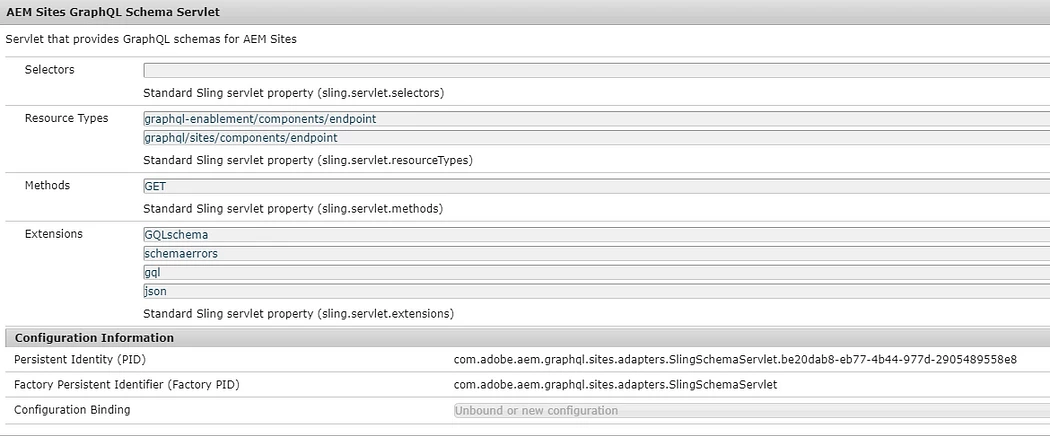Edit the graphql-enablement/components/endpoint resource type field
This screenshot has width=1050, height=436.
click(597, 119)
